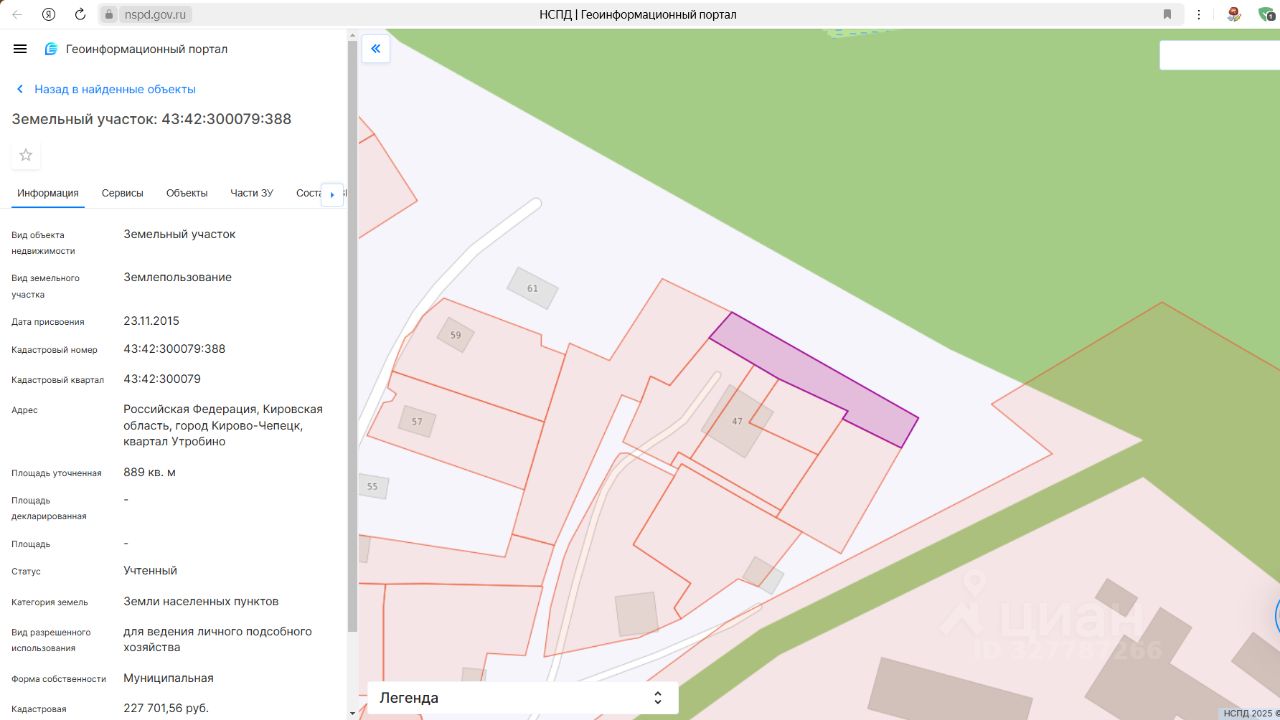Click building 59 on the map

point(455,335)
